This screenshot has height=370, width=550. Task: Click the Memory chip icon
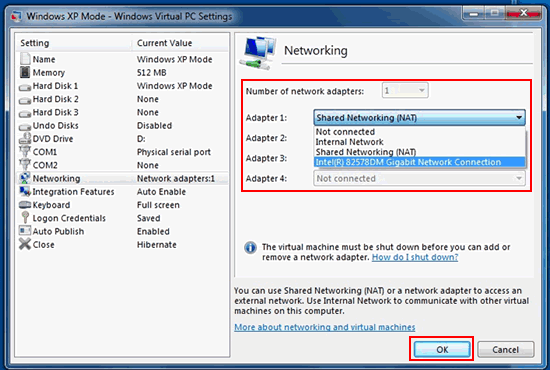pyautogui.click(x=25, y=72)
